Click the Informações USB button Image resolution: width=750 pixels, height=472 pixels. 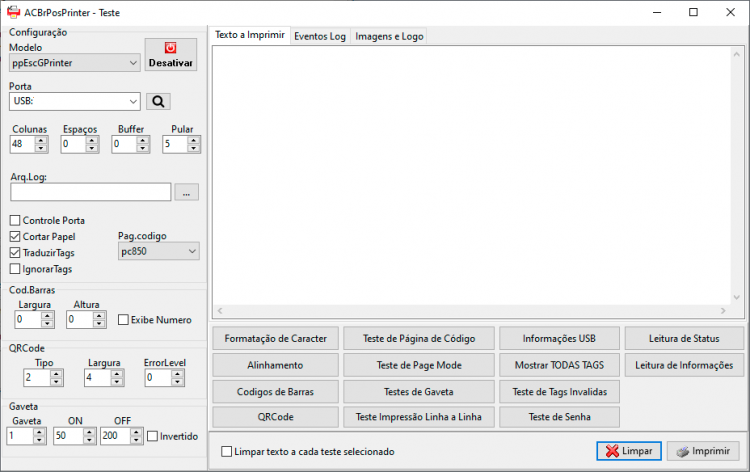[x=559, y=339]
